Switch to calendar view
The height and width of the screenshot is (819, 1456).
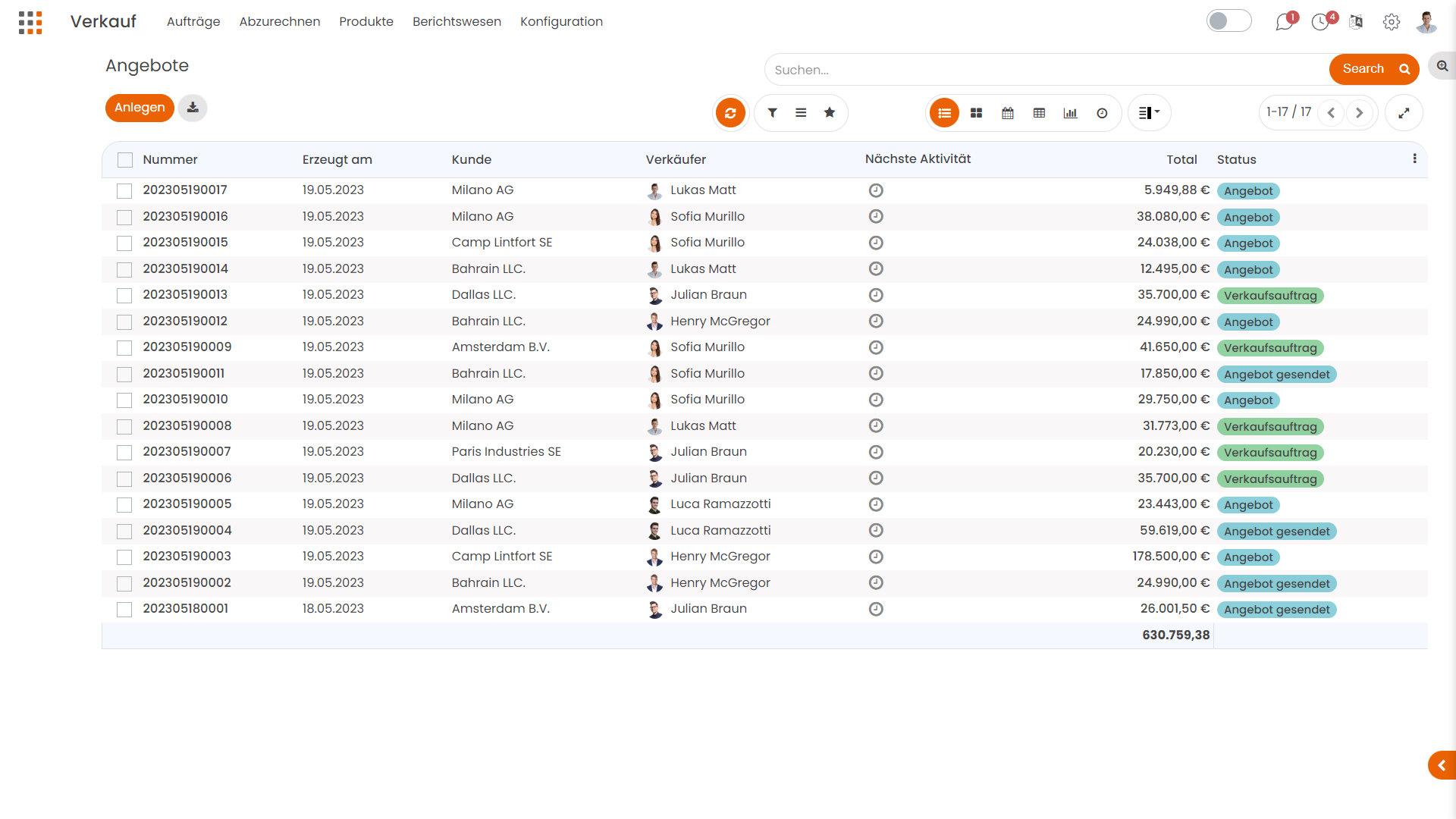[1008, 113]
